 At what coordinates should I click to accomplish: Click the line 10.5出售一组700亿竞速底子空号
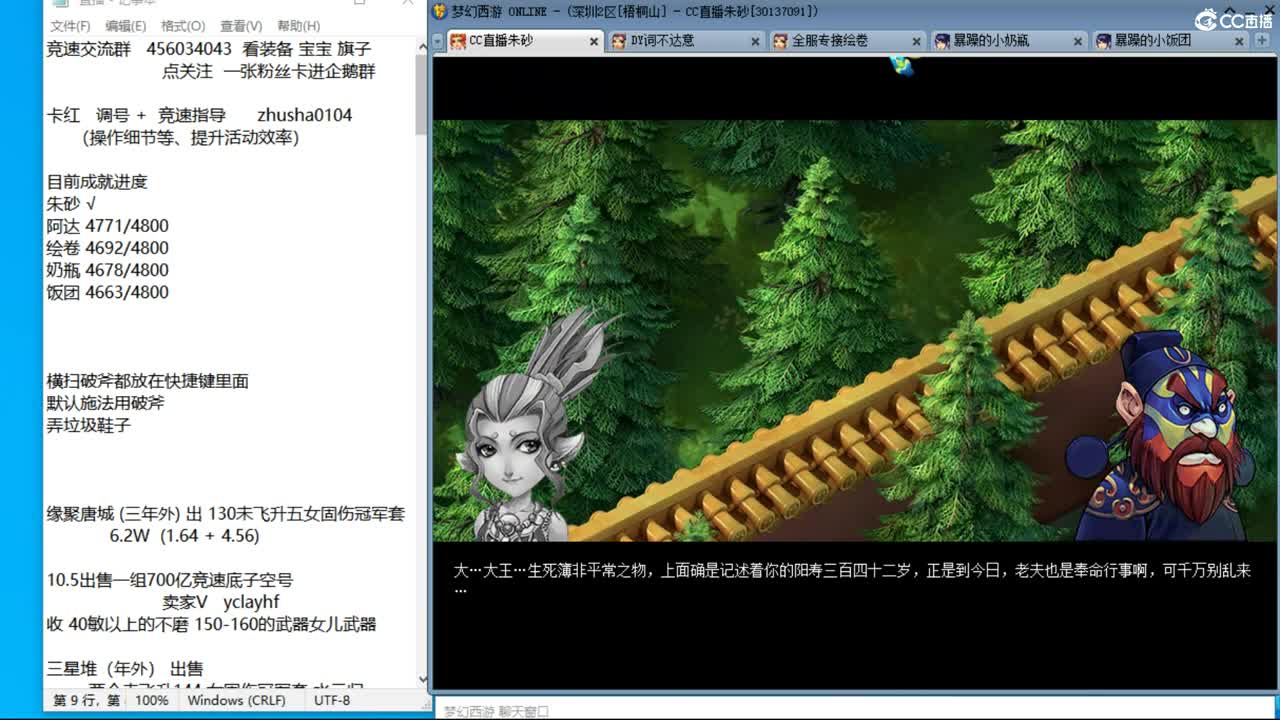pos(170,580)
